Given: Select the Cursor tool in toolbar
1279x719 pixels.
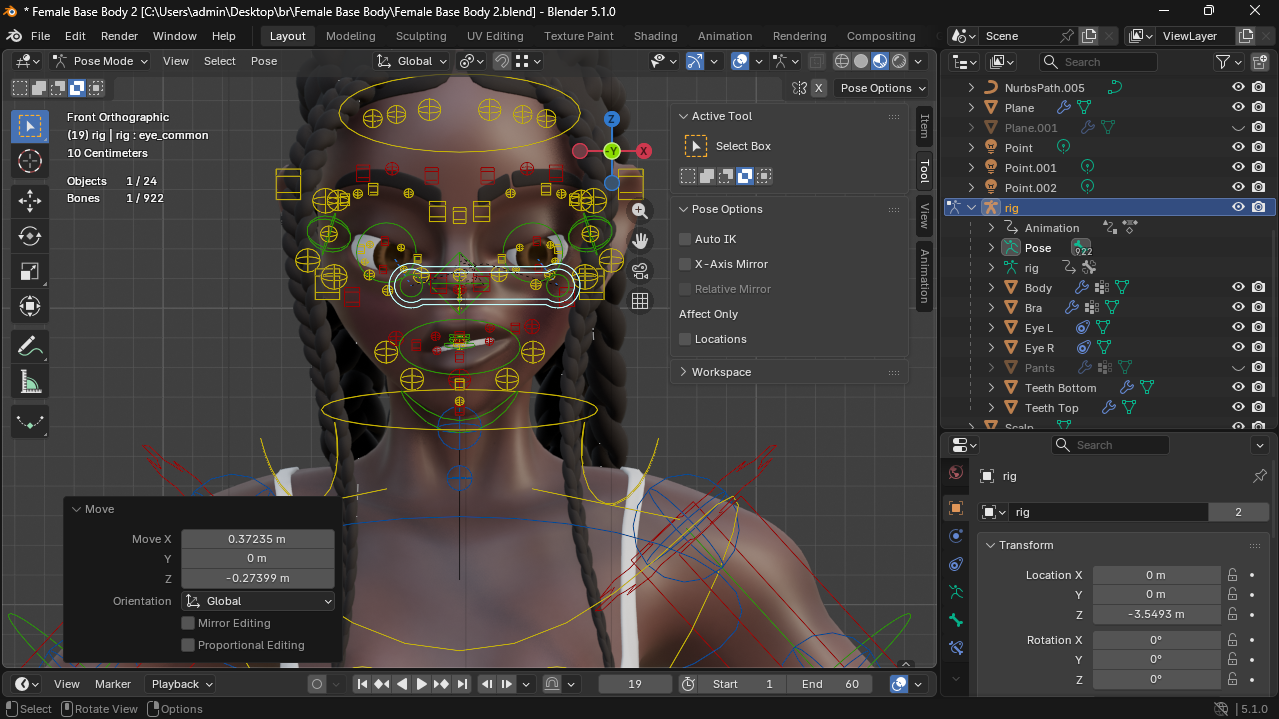Looking at the screenshot, I should click(x=30, y=161).
